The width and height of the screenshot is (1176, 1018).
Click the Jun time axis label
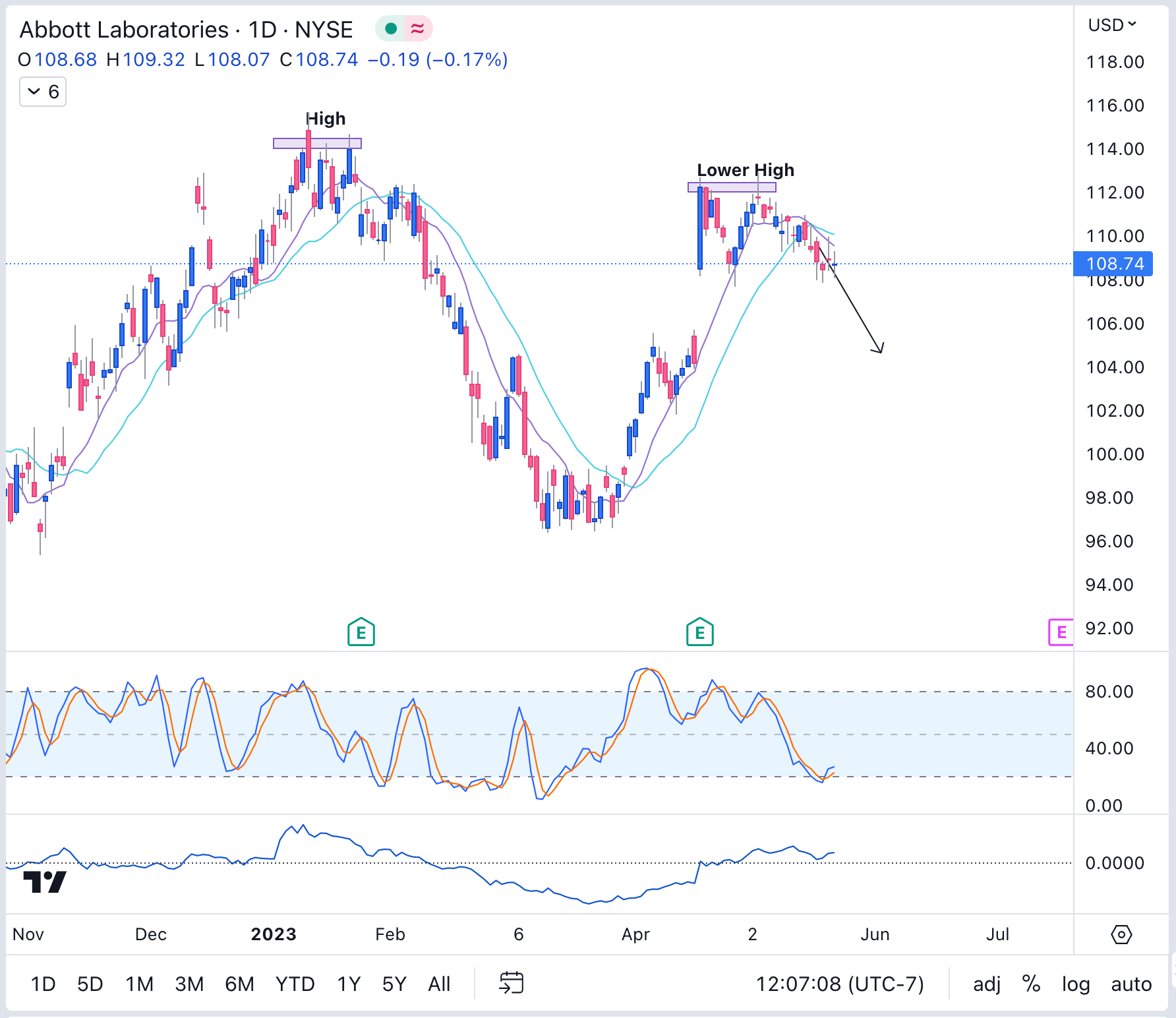[x=875, y=934]
